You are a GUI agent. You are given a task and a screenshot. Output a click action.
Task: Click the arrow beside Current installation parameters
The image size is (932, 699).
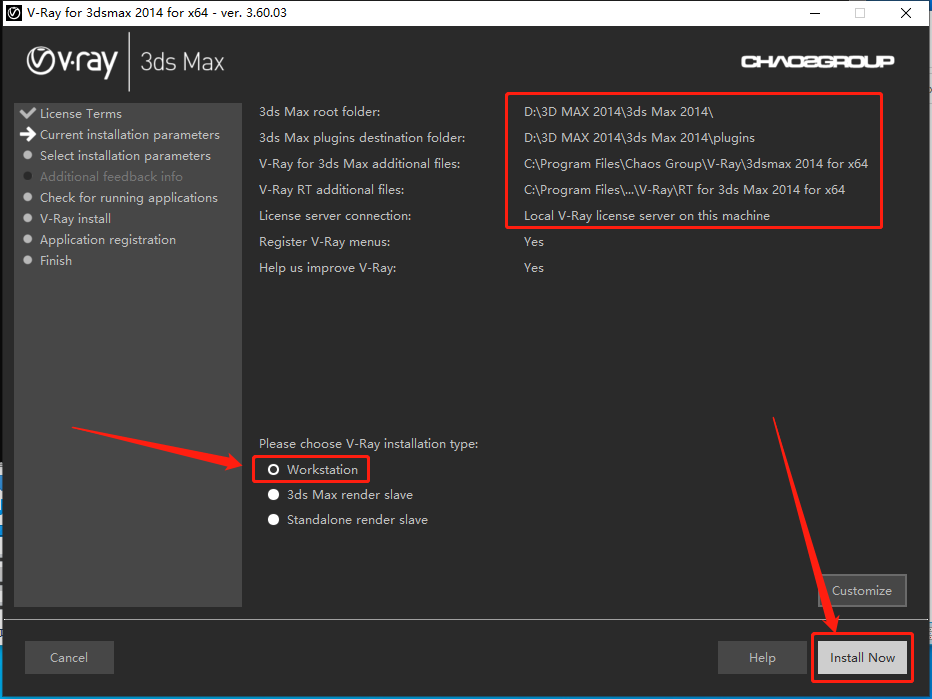point(27,134)
